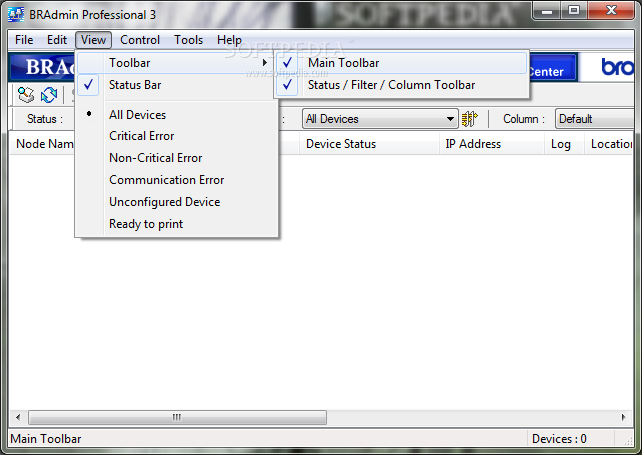The image size is (642, 455).
Task: Click the Column : label
Action: [524, 119]
